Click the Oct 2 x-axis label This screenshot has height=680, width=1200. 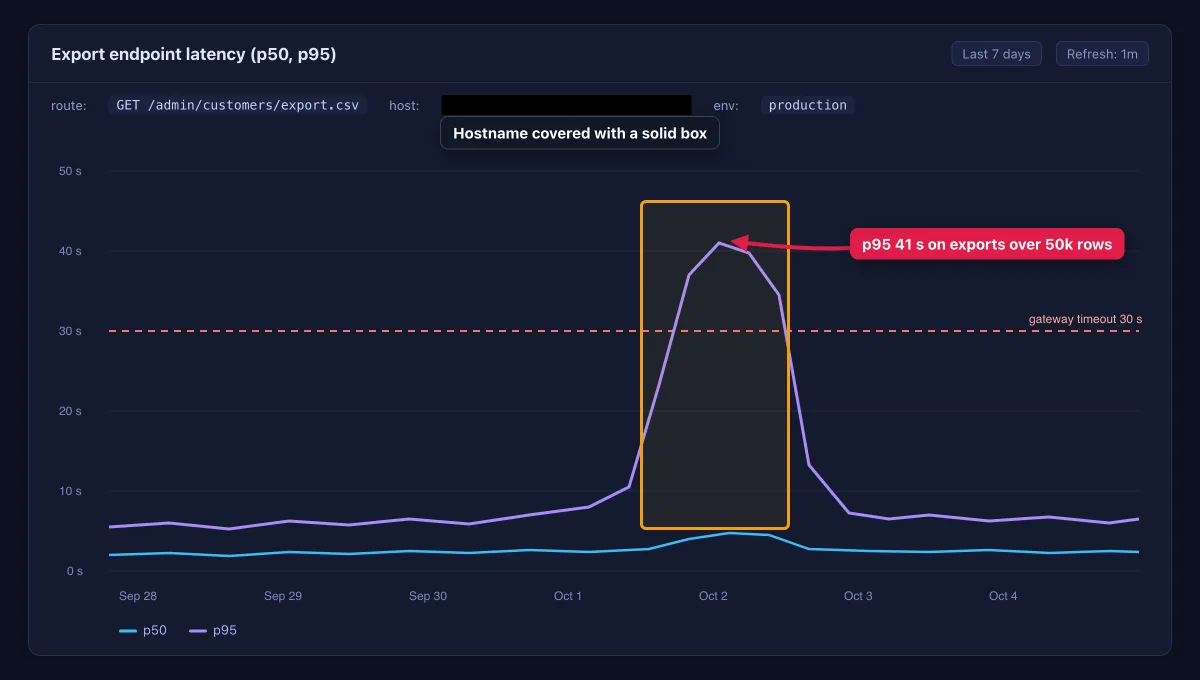click(x=713, y=596)
